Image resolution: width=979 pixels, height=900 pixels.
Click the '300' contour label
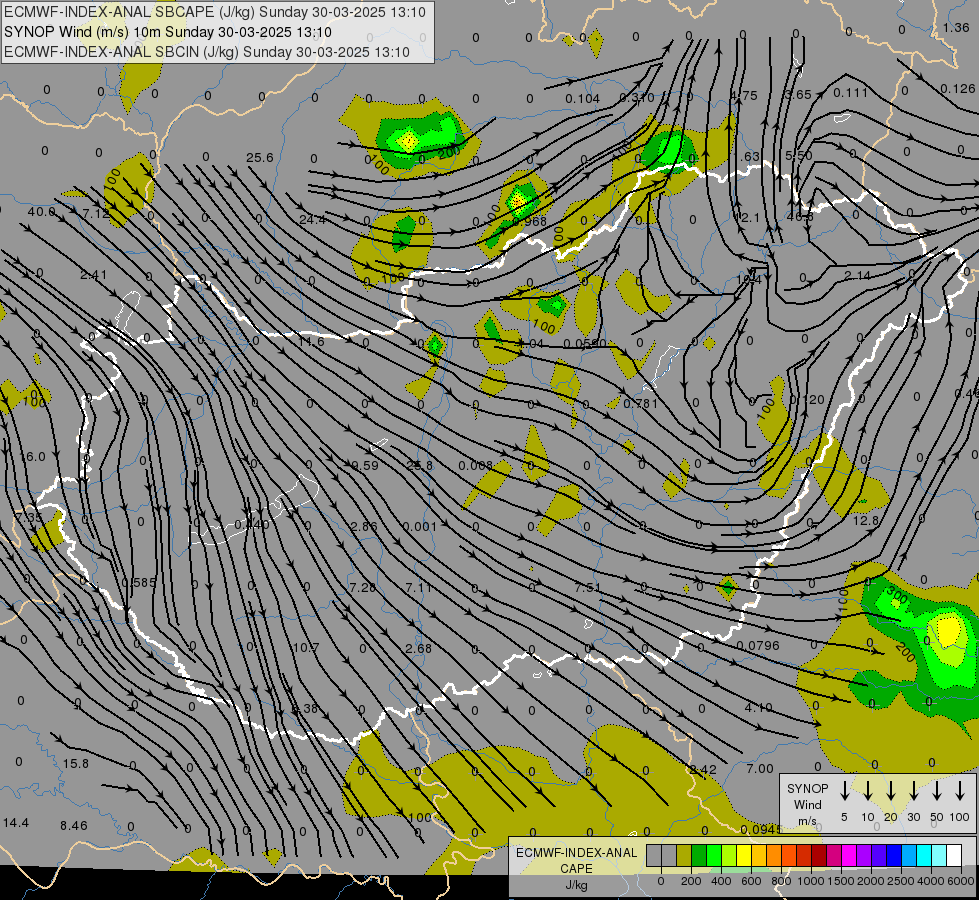point(897,595)
